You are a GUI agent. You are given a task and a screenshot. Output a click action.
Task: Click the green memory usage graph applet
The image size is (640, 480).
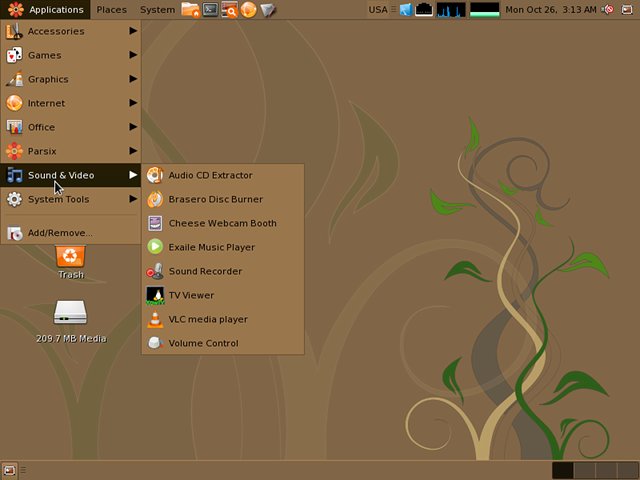[484, 9]
